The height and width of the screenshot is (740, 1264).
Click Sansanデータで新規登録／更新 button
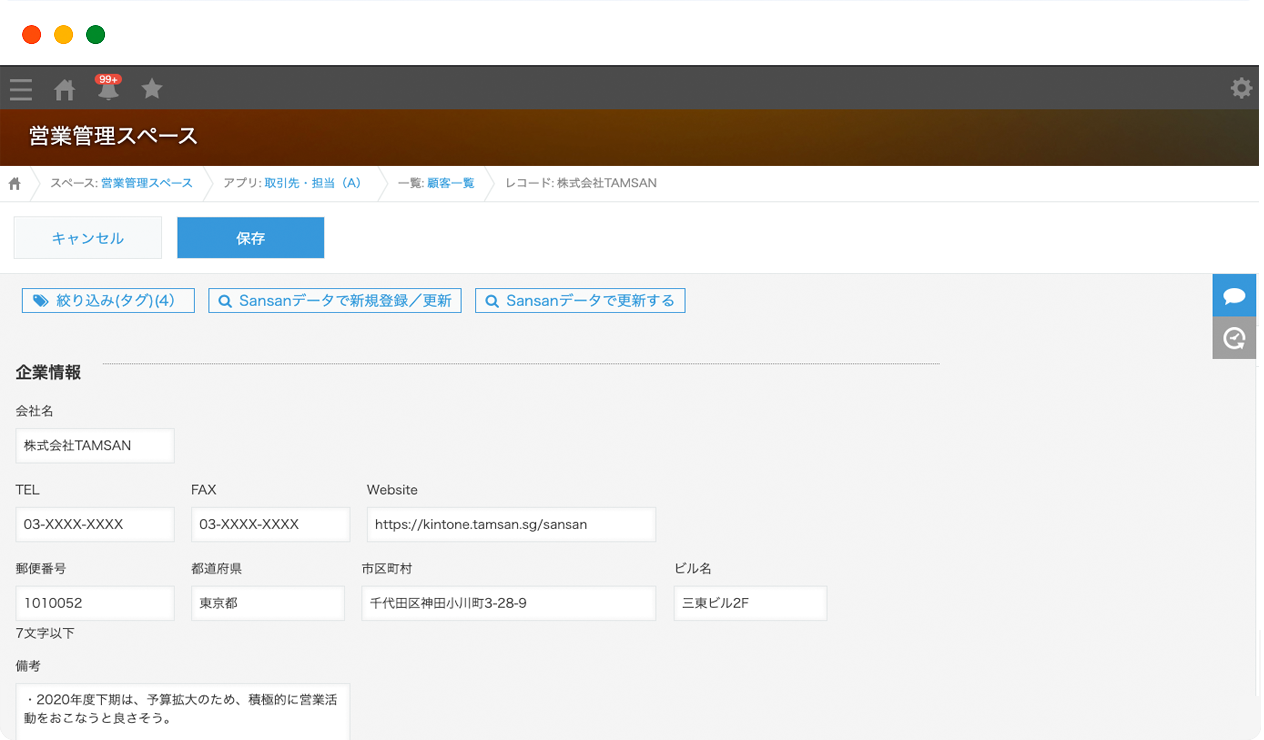(335, 300)
